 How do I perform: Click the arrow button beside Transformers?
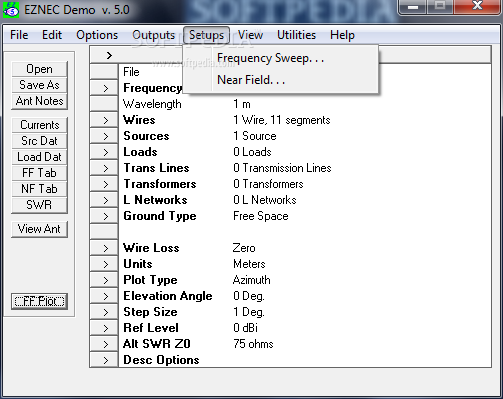click(104, 184)
